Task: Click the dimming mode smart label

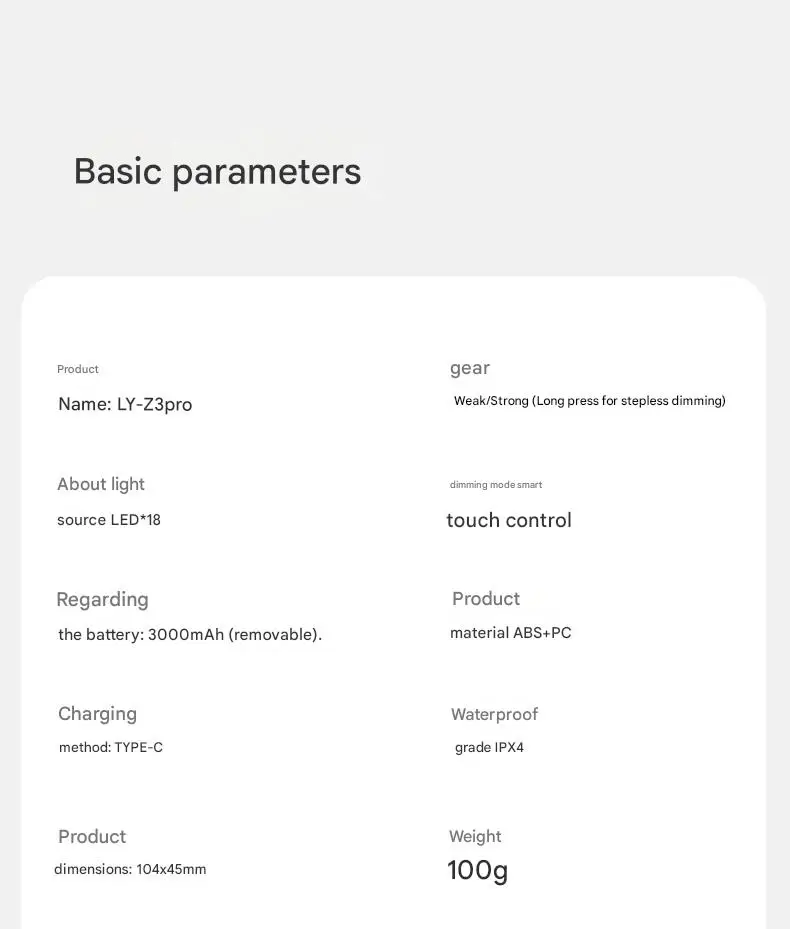Action: pyautogui.click(x=496, y=485)
